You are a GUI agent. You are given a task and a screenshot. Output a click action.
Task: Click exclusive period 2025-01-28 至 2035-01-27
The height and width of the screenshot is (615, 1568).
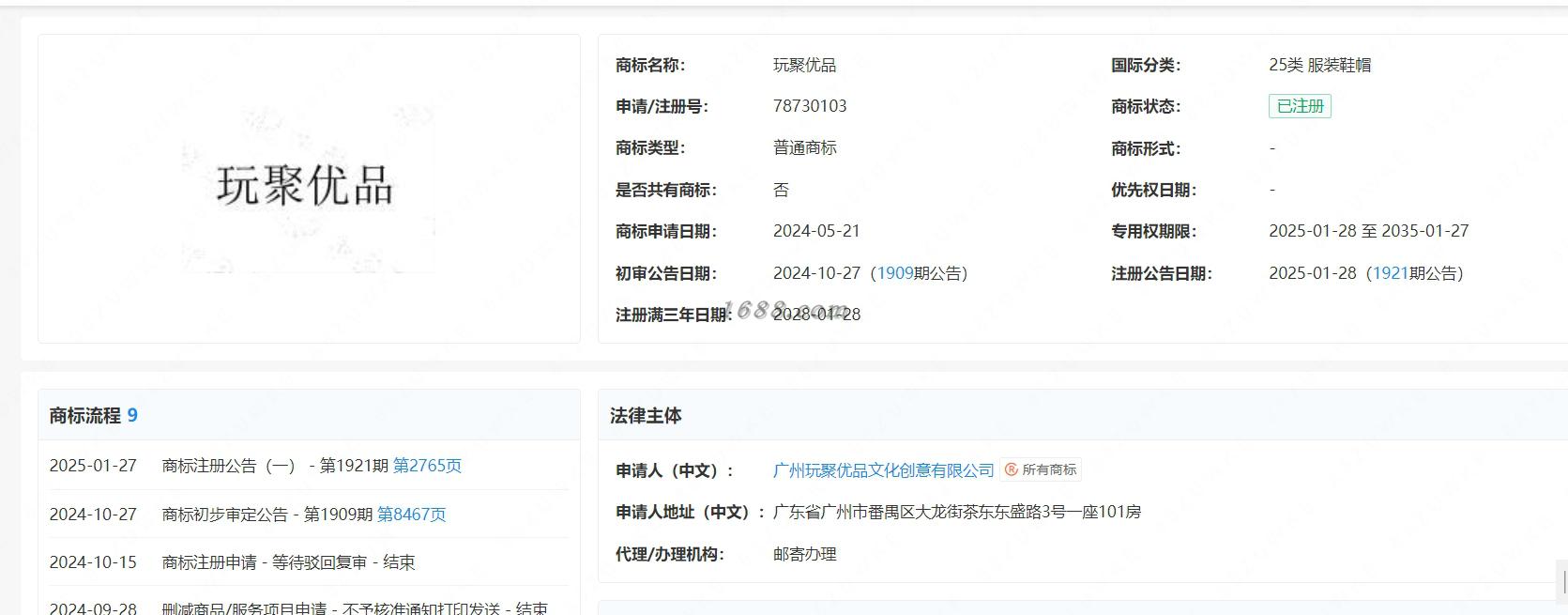click(1368, 231)
